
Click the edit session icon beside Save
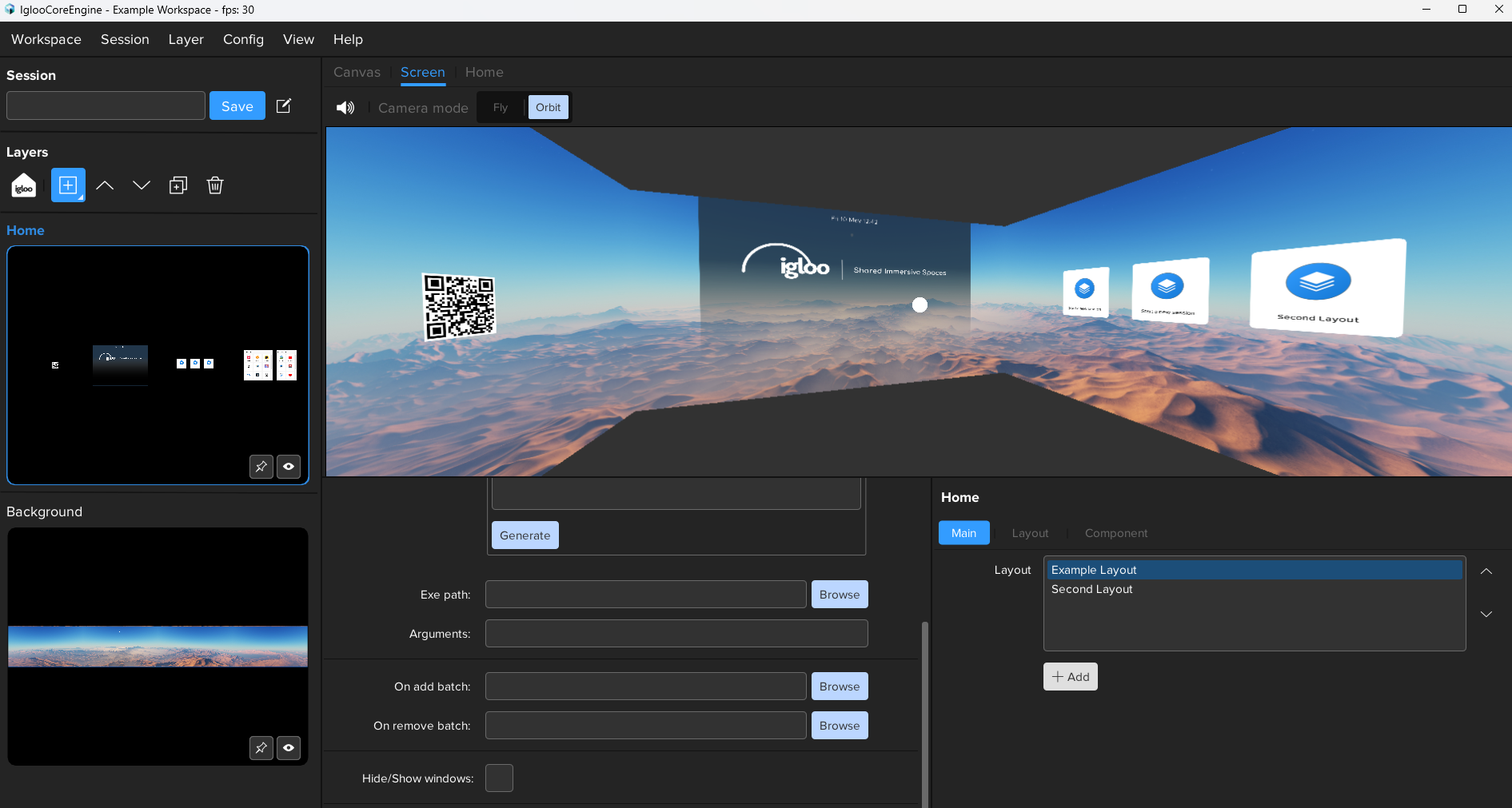pyautogui.click(x=284, y=106)
